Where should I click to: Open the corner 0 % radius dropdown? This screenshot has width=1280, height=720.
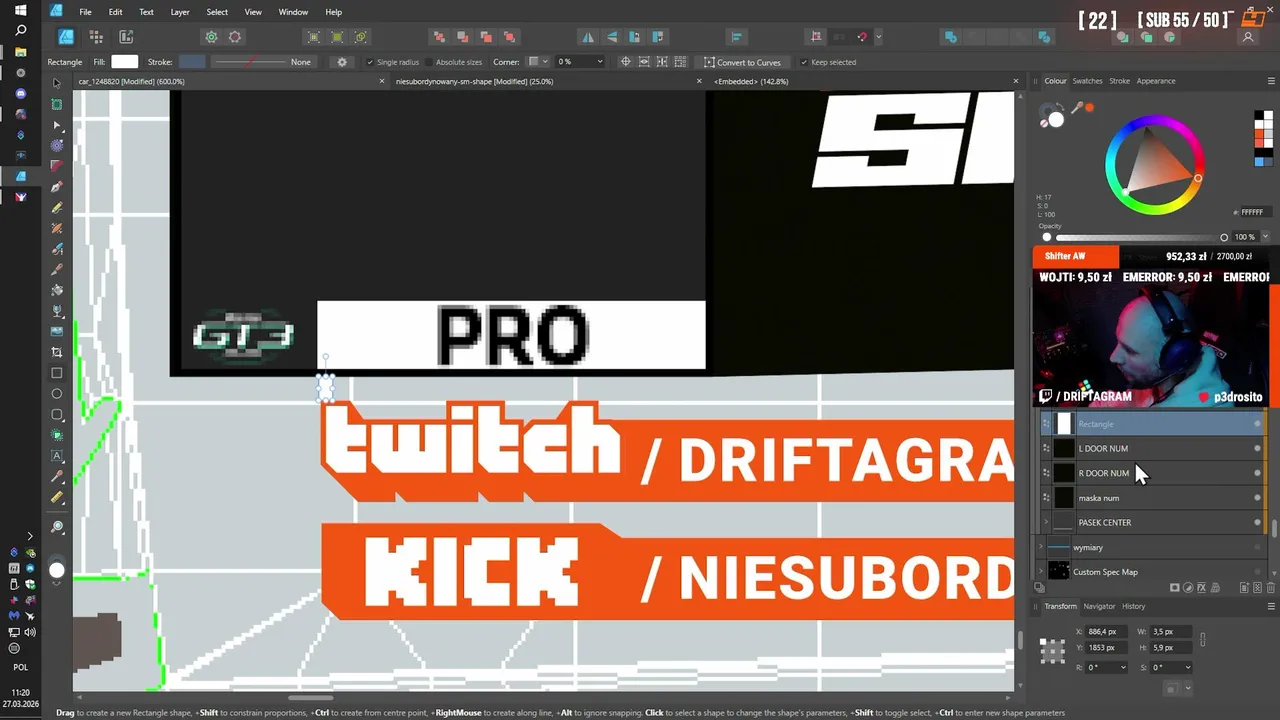[x=600, y=62]
